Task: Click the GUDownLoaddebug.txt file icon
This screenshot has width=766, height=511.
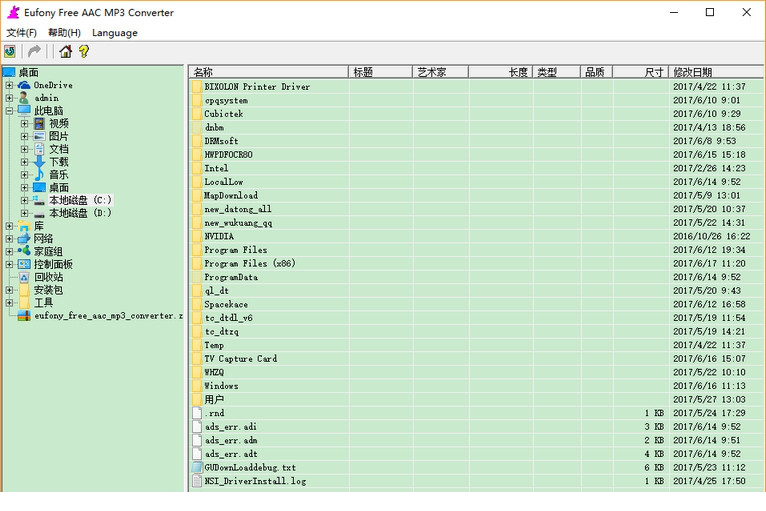Action: (x=197, y=468)
